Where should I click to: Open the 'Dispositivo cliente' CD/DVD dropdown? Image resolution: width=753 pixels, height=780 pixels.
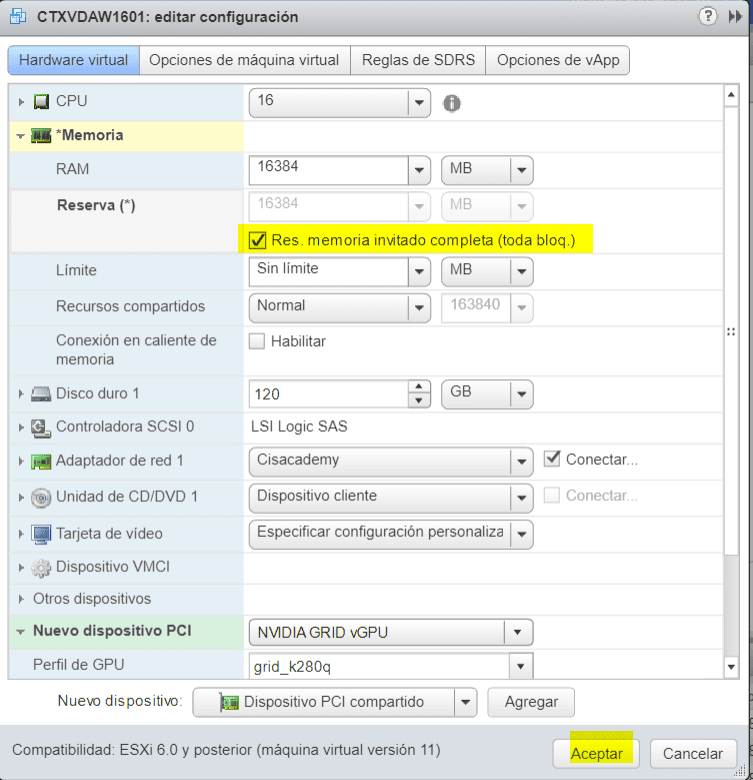point(390,497)
